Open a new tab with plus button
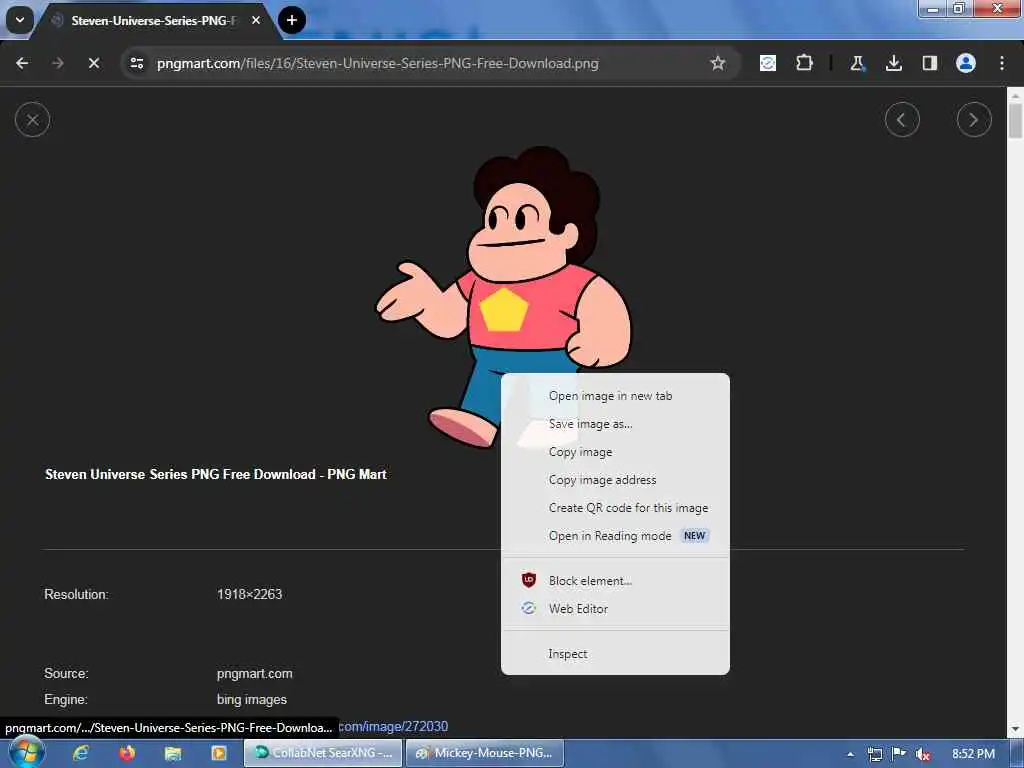Screen dimensions: 1024x768 click(x=292, y=20)
